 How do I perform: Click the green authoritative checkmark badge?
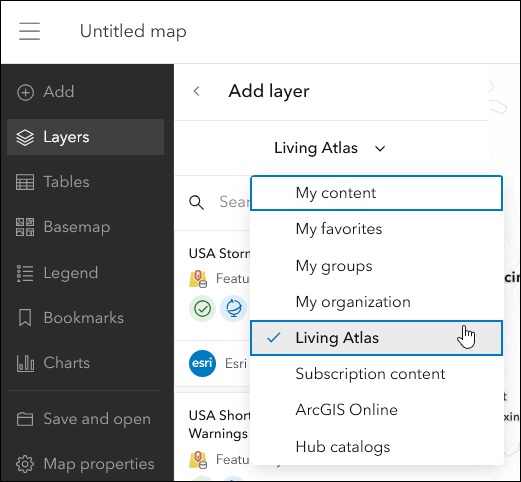pos(202,309)
